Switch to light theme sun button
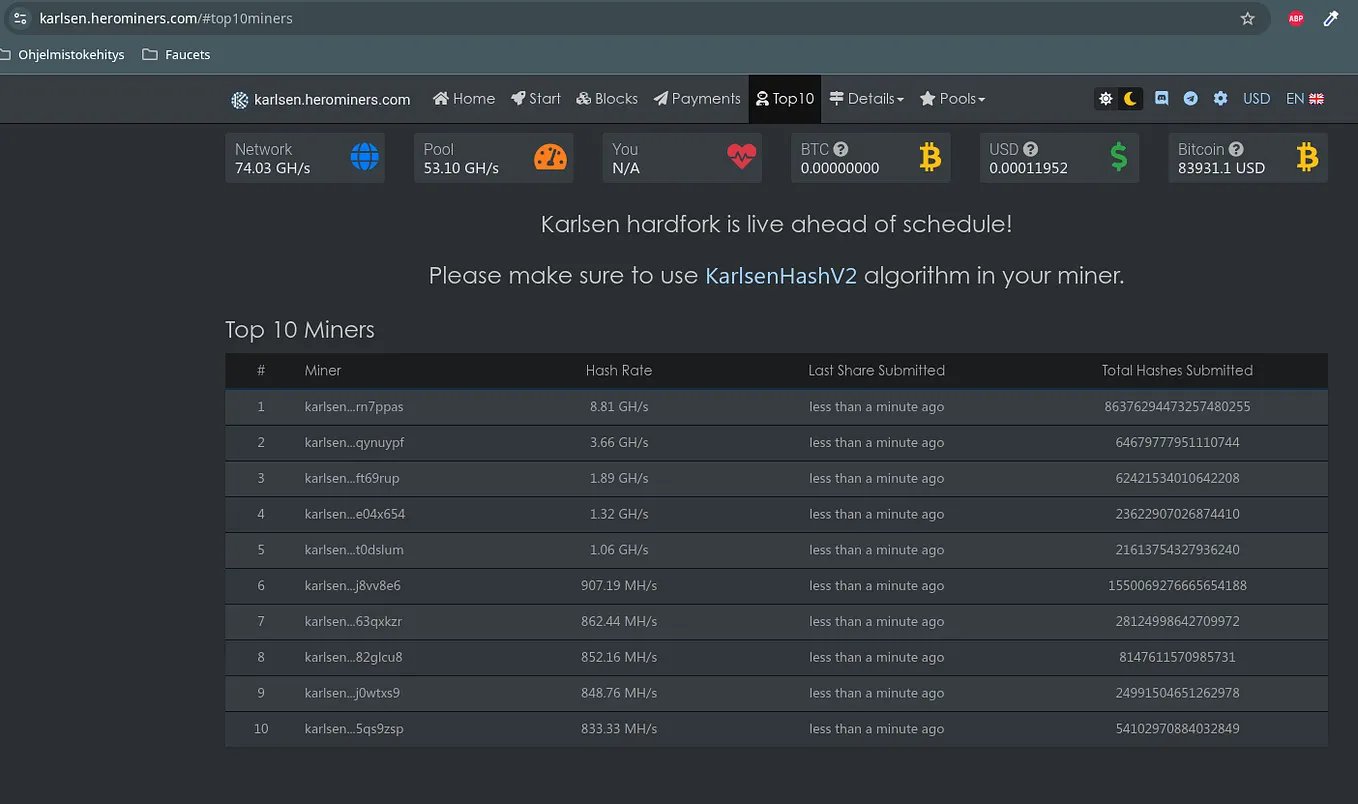This screenshot has width=1358, height=804. [x=1105, y=99]
